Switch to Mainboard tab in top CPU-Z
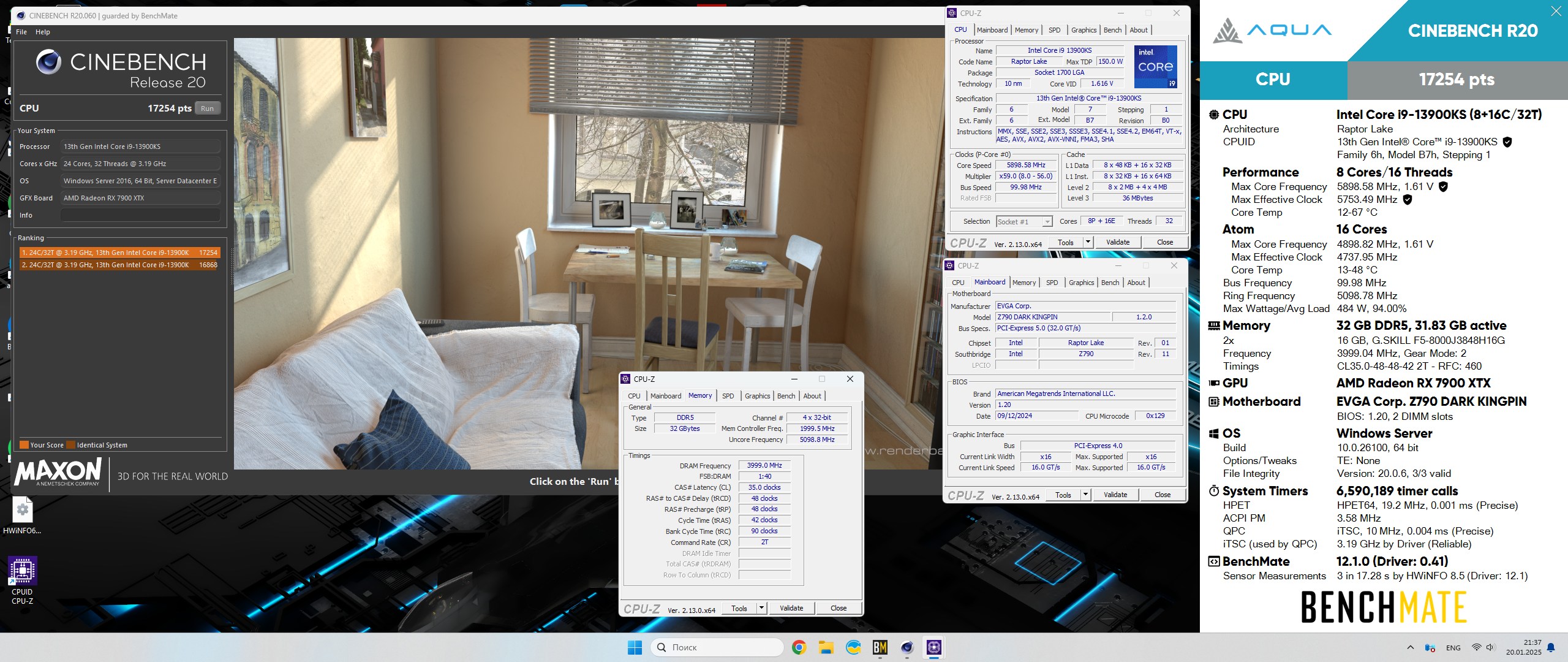 (x=992, y=30)
